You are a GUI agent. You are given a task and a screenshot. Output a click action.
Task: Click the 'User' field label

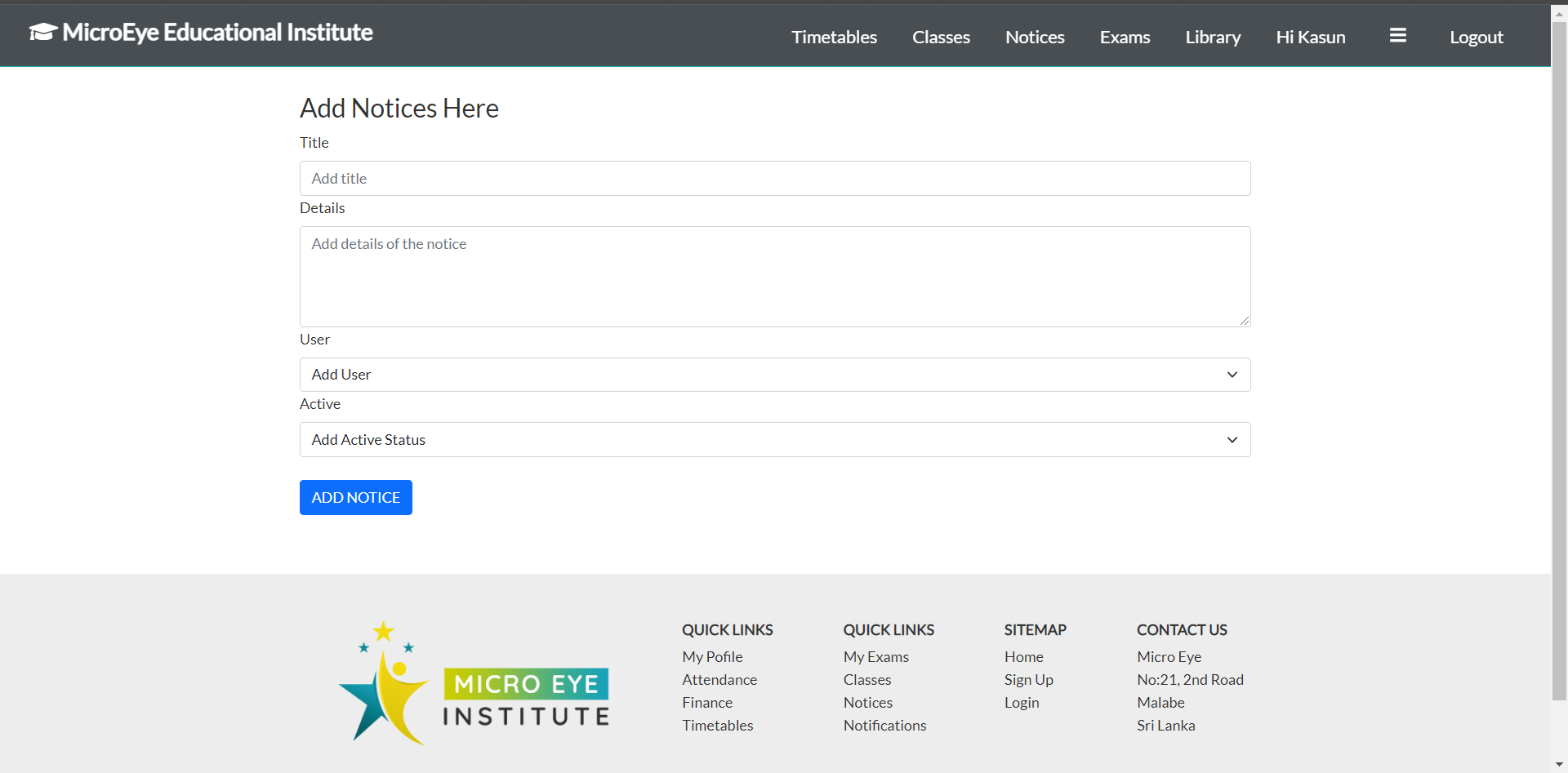tap(314, 339)
